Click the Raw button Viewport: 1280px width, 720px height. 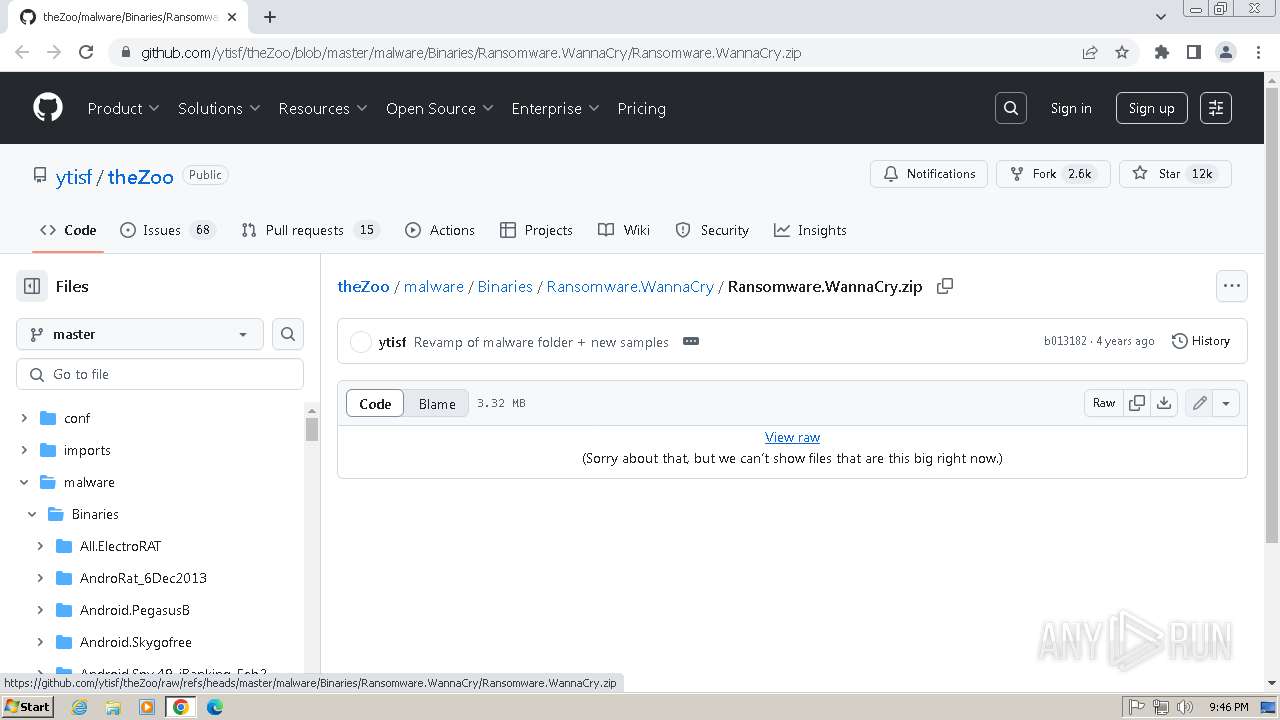1104,403
